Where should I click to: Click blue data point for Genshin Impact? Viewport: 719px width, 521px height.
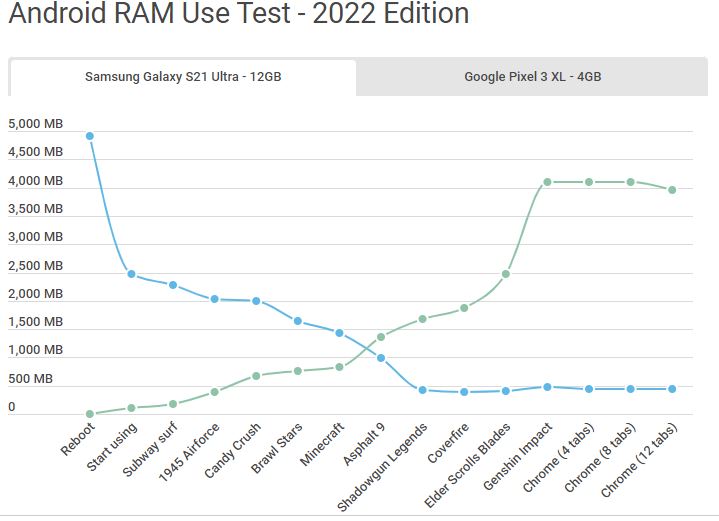click(547, 387)
